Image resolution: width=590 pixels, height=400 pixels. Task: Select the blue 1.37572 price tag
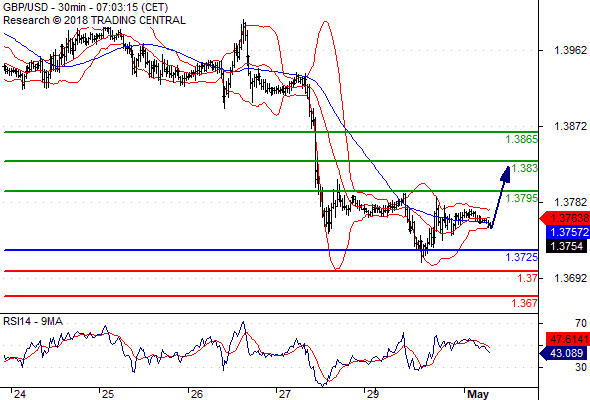point(567,232)
